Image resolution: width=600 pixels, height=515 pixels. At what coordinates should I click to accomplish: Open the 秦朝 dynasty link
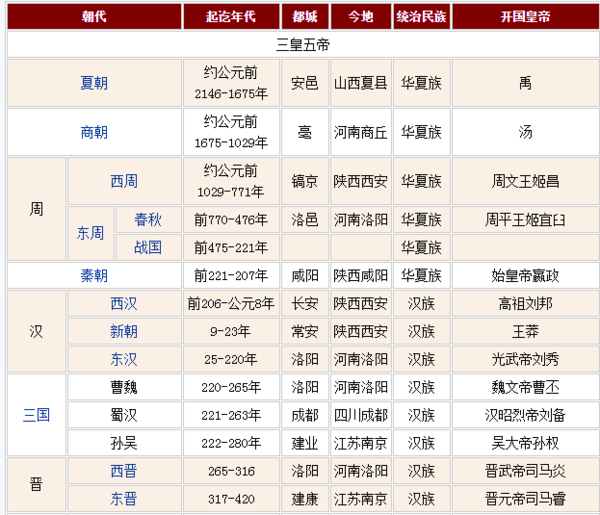pos(94,275)
